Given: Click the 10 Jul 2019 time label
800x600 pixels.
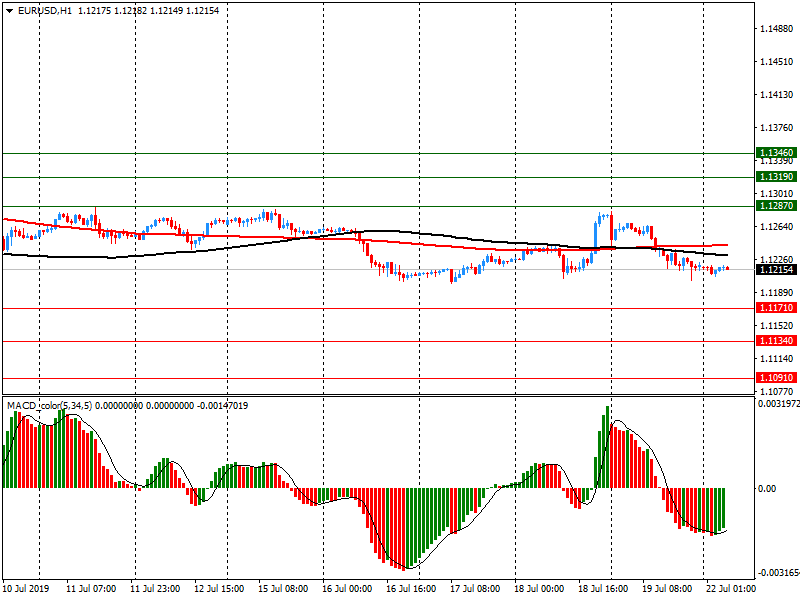Looking at the screenshot, I should click(x=26, y=588).
